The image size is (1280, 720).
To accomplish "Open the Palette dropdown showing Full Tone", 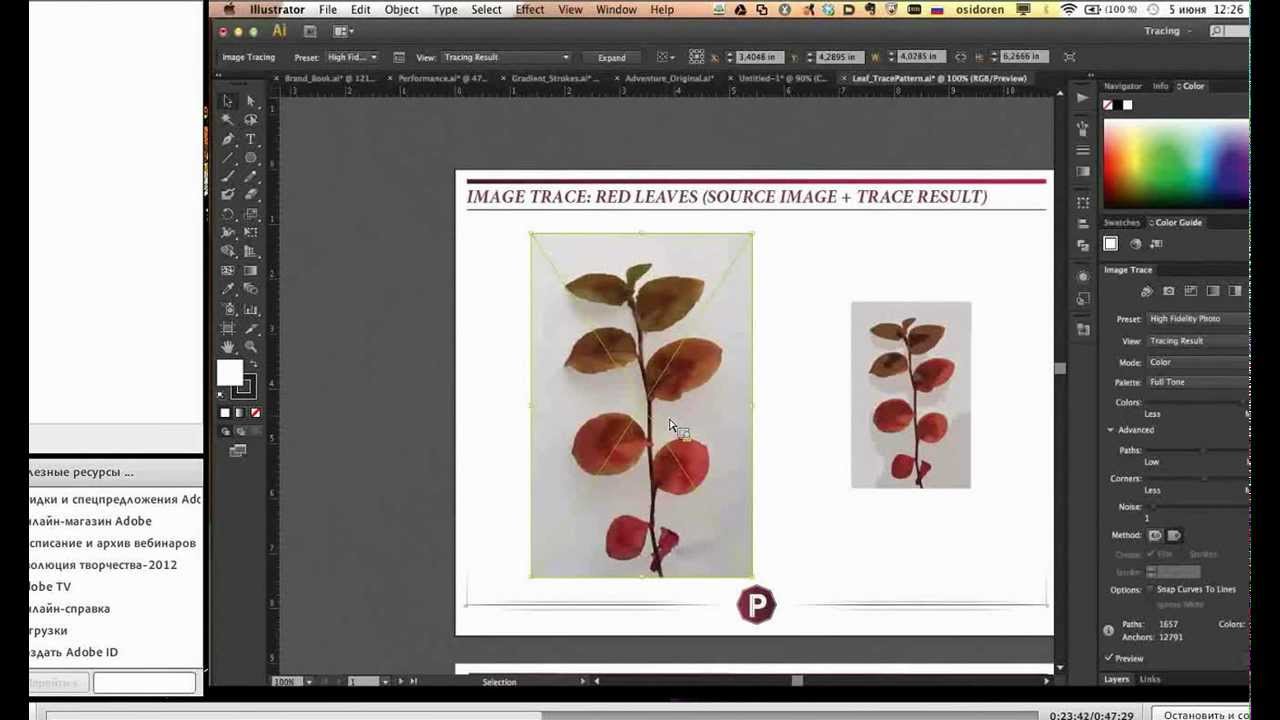I will coord(1197,382).
